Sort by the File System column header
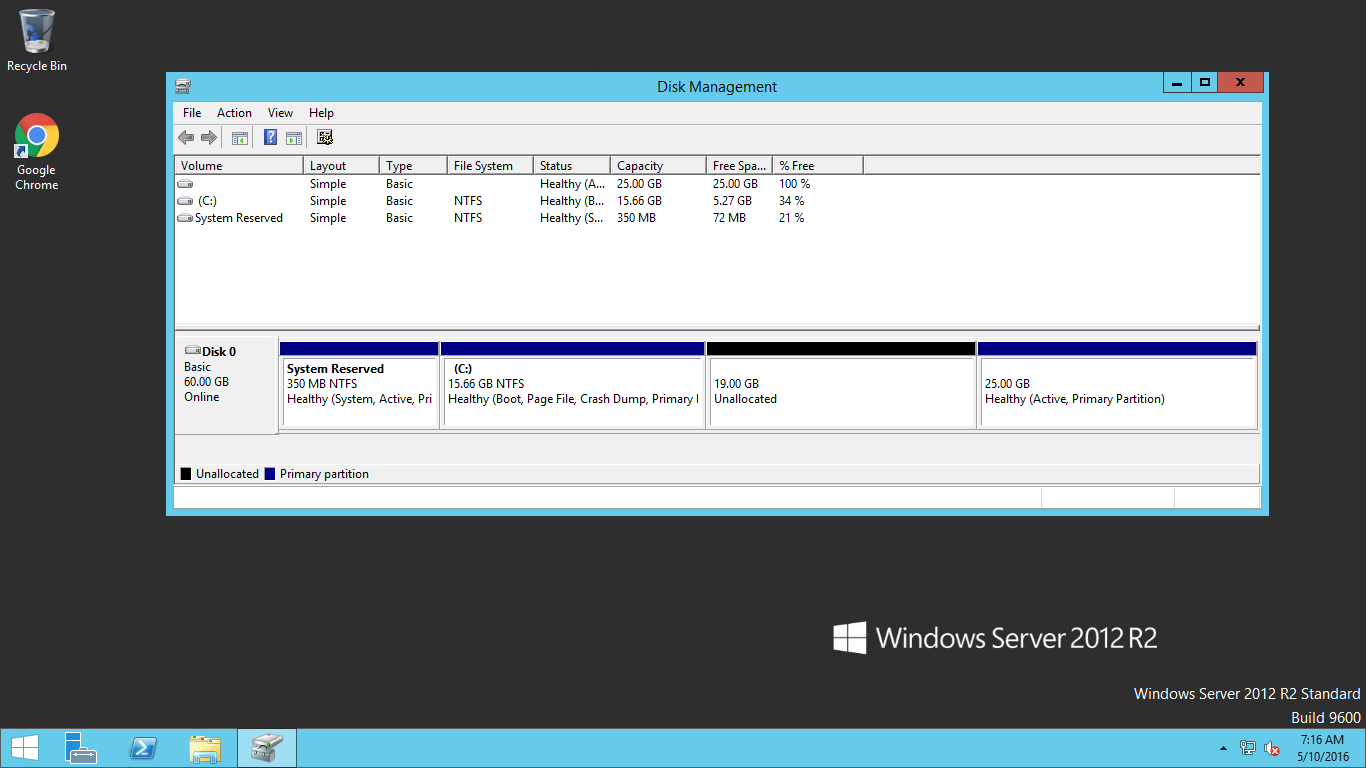This screenshot has width=1366, height=768. point(491,166)
